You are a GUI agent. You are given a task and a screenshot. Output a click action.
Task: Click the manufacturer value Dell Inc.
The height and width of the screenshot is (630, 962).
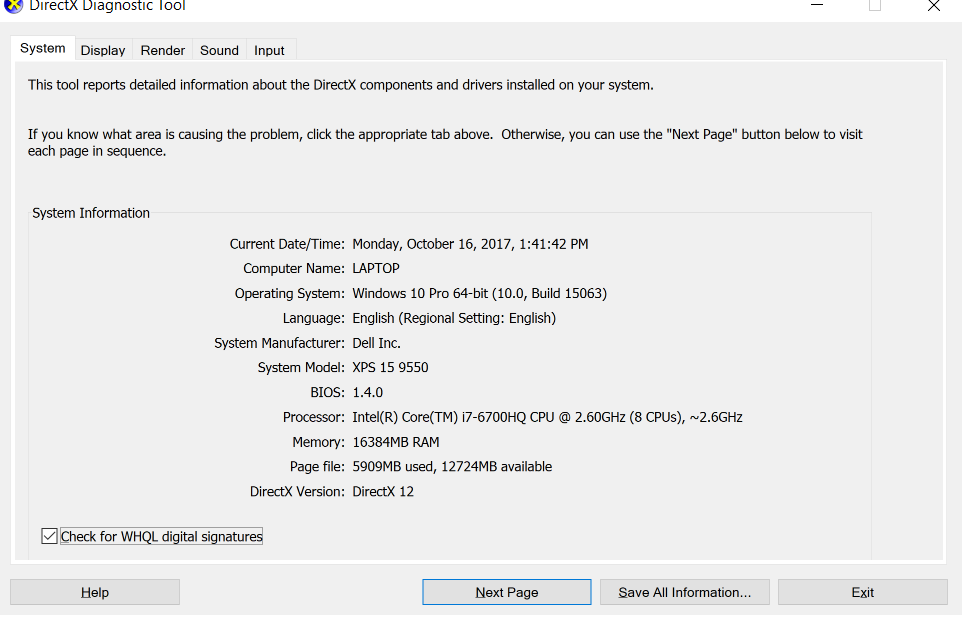[376, 343]
